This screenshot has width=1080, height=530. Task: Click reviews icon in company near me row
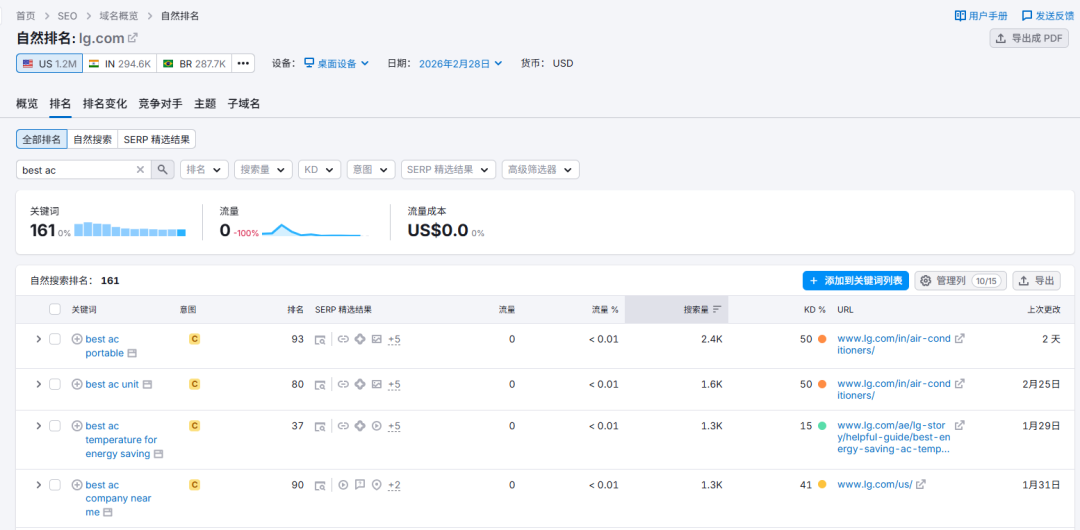(359, 485)
